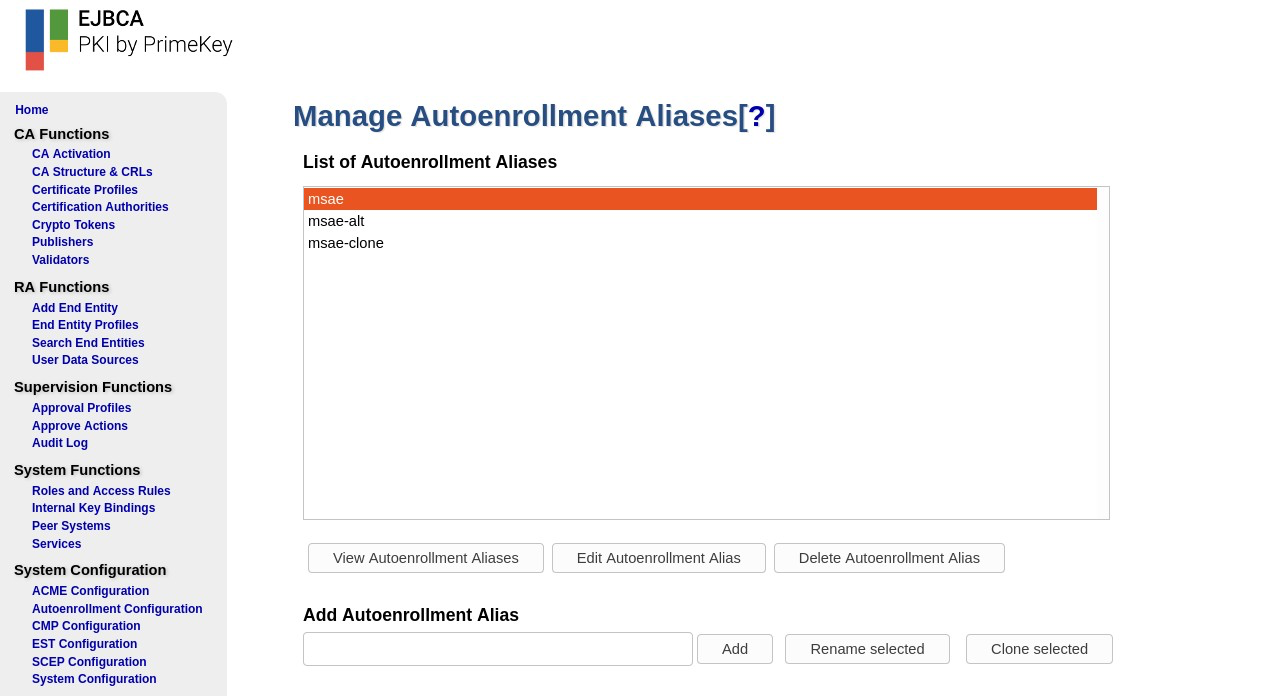The image size is (1265, 696).
Task: Select the msae-clone alias in the list
Action: 346,243
